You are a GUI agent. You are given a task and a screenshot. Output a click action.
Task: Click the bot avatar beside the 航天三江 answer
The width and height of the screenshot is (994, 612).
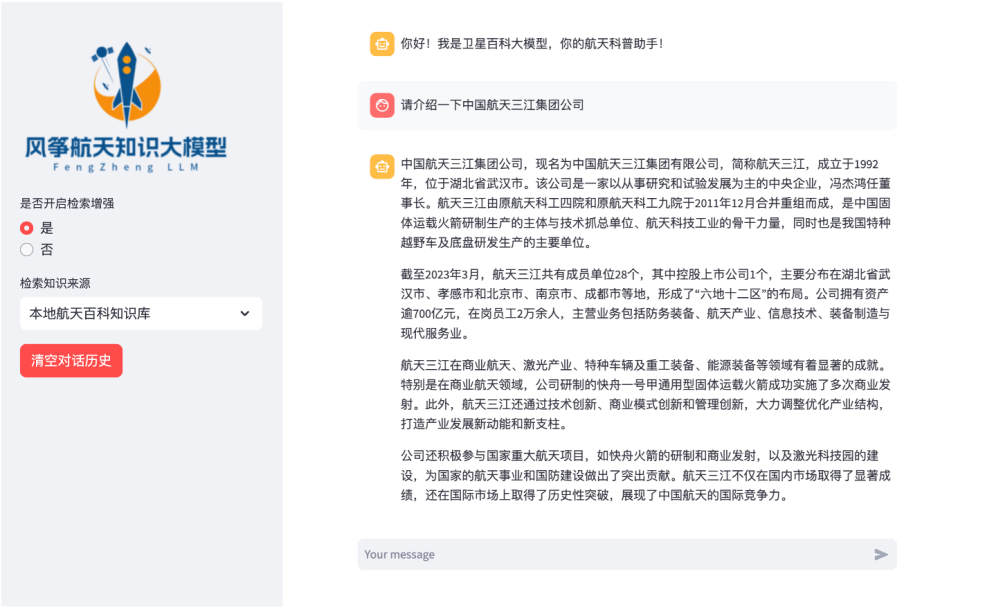(x=382, y=166)
